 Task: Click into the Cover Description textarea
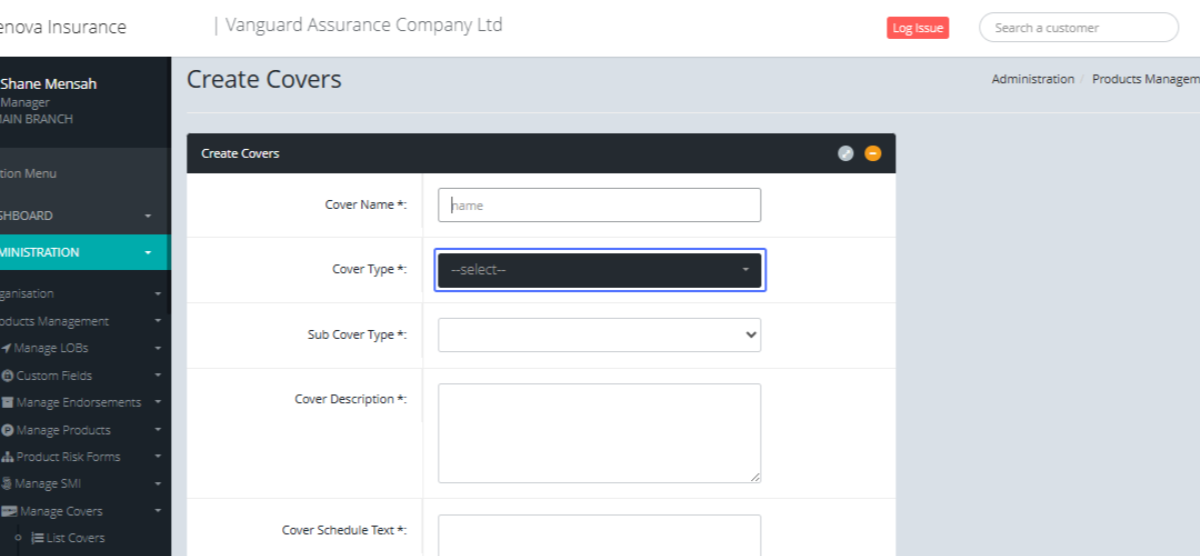(599, 433)
